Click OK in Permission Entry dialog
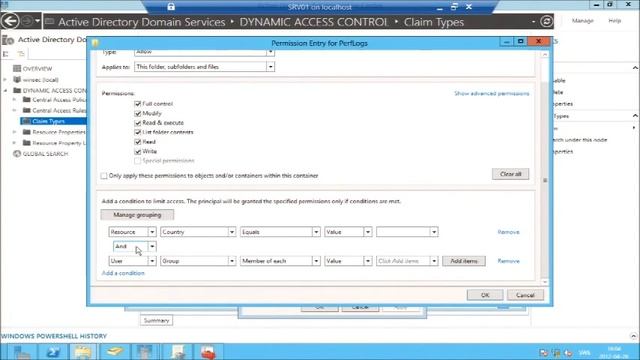 [x=485, y=295]
